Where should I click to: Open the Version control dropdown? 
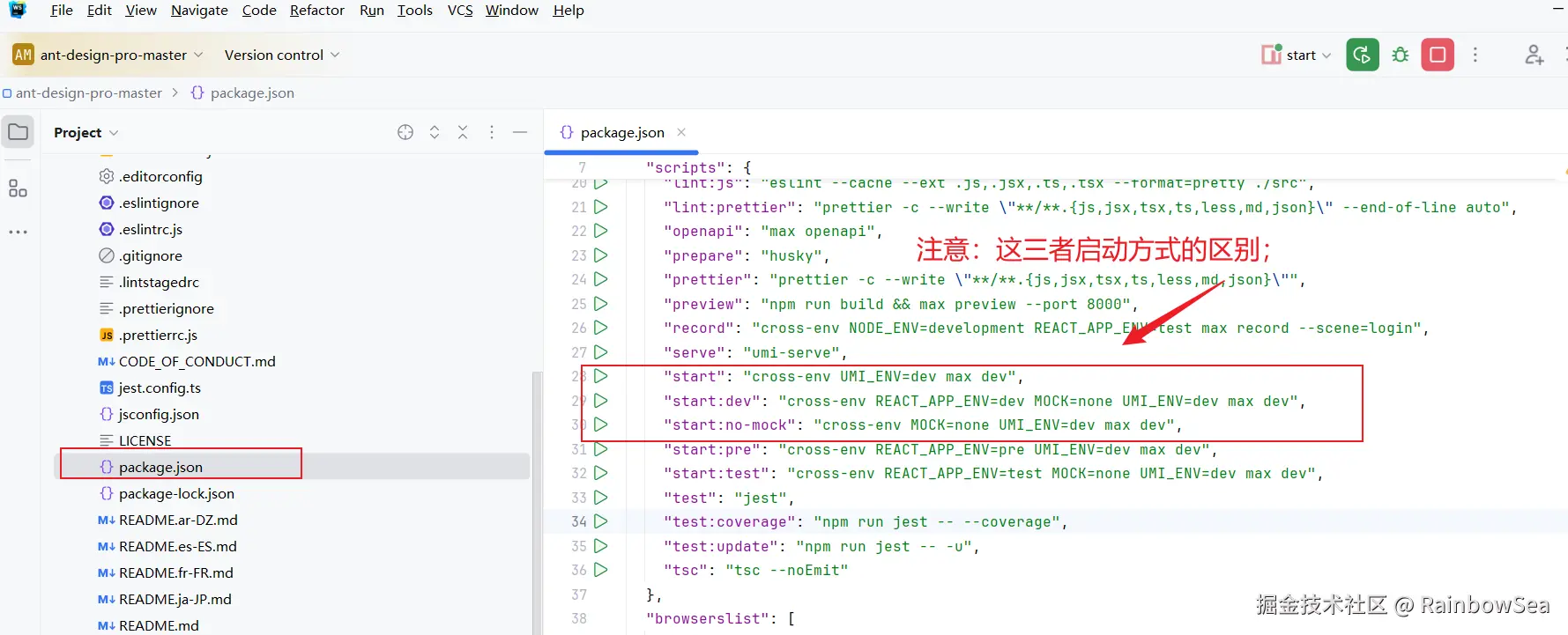(x=282, y=55)
